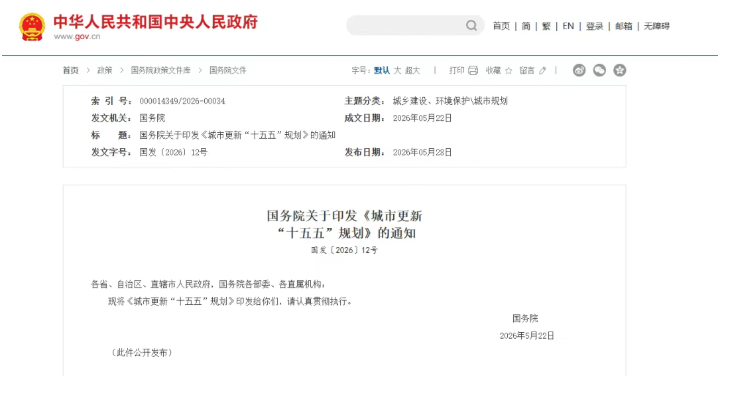Open the 邮箱 mailbox link
This screenshot has height=415, width=733.
point(624,26)
